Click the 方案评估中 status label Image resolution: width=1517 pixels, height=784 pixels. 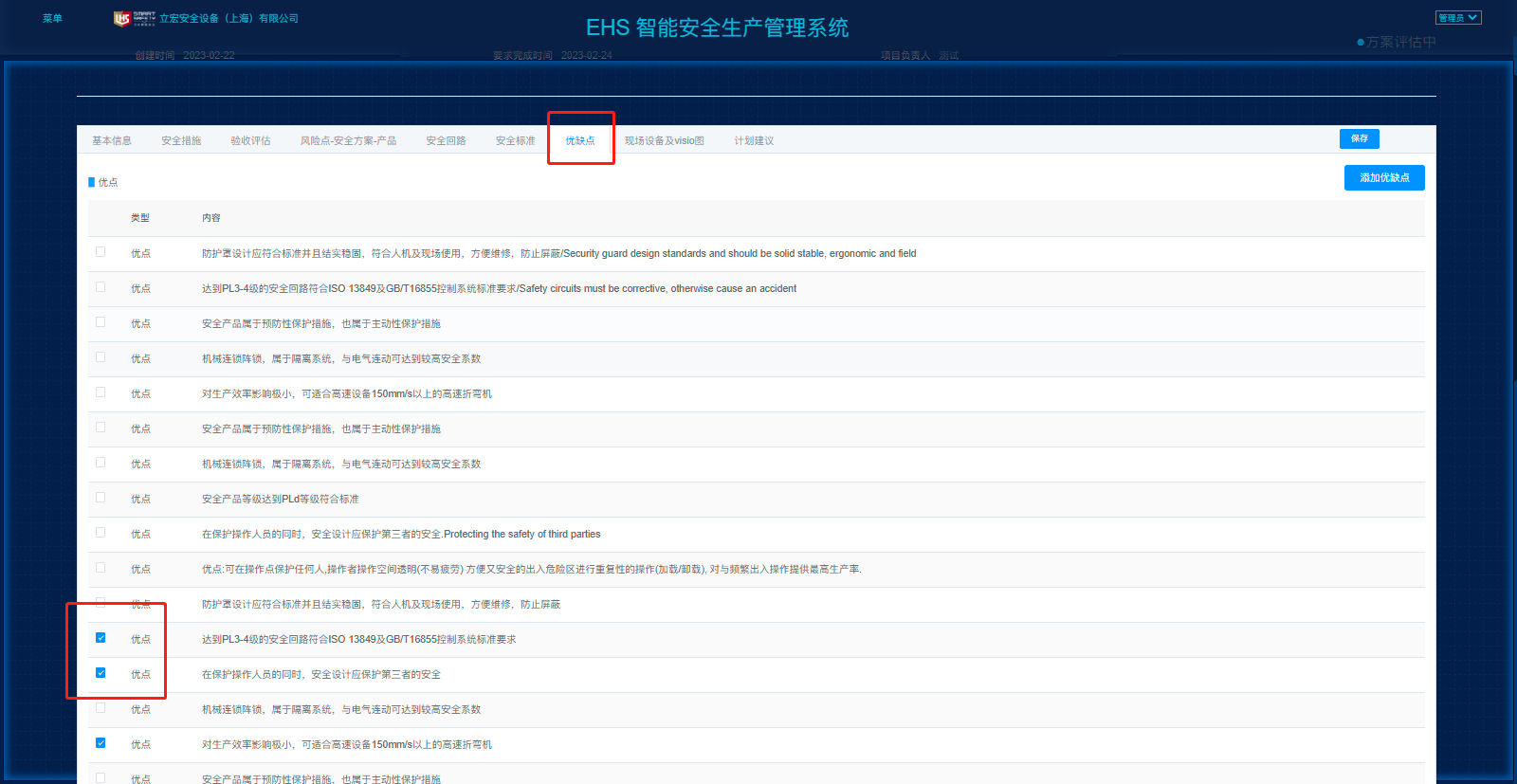point(1397,42)
